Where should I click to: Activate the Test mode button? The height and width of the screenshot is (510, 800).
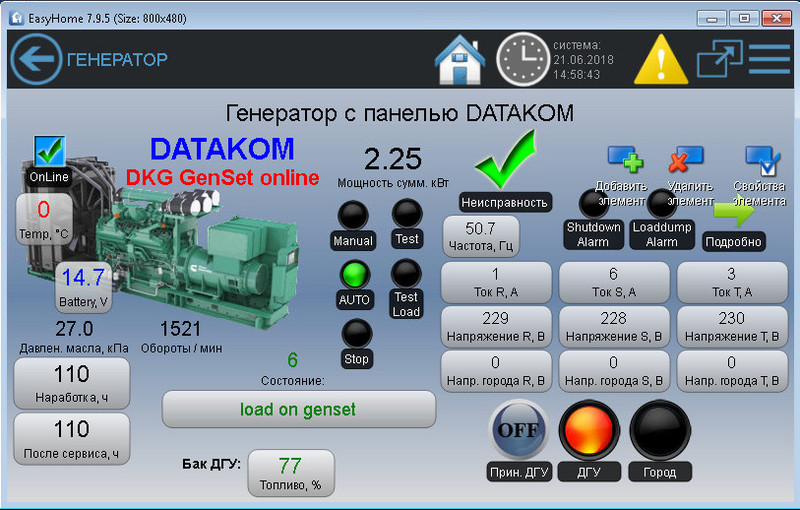[x=406, y=214]
